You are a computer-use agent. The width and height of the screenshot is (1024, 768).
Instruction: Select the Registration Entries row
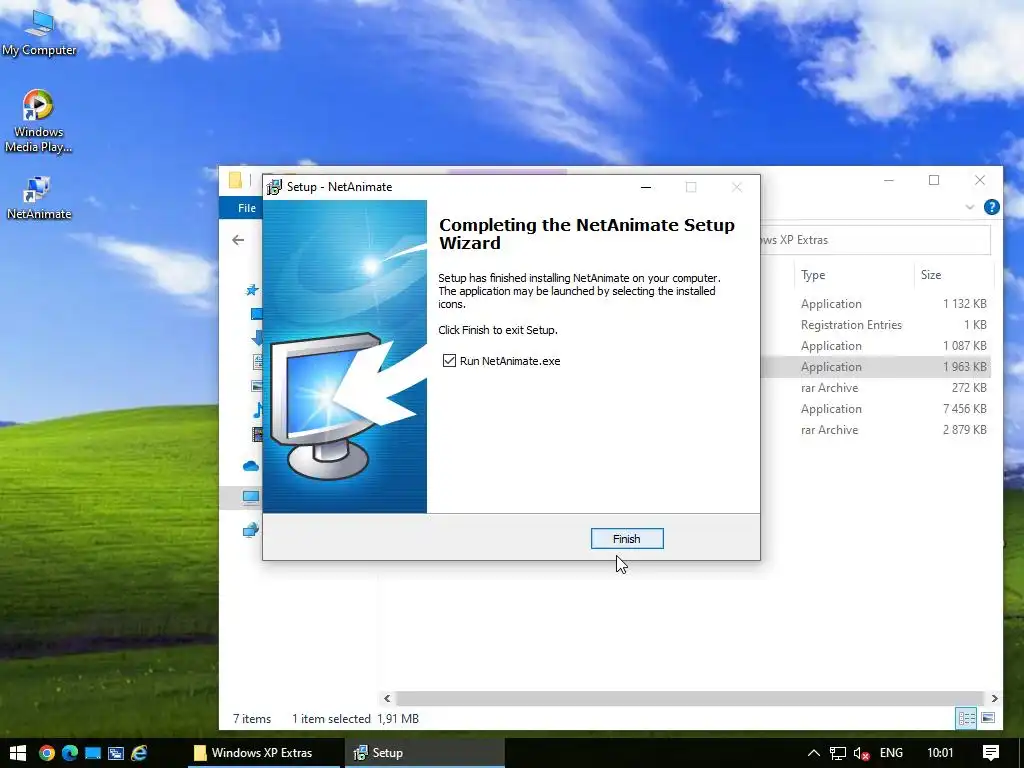pos(876,325)
